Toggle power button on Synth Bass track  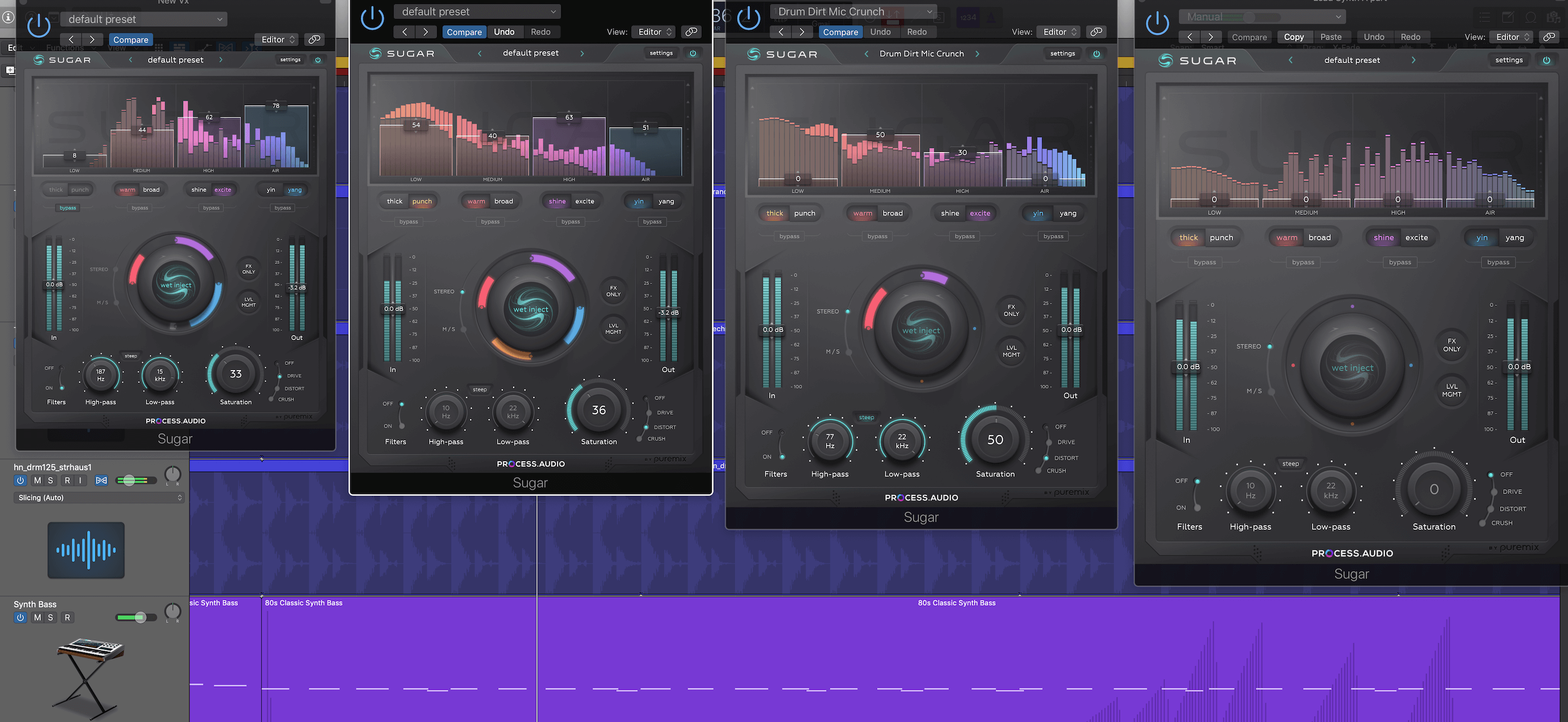pos(20,618)
